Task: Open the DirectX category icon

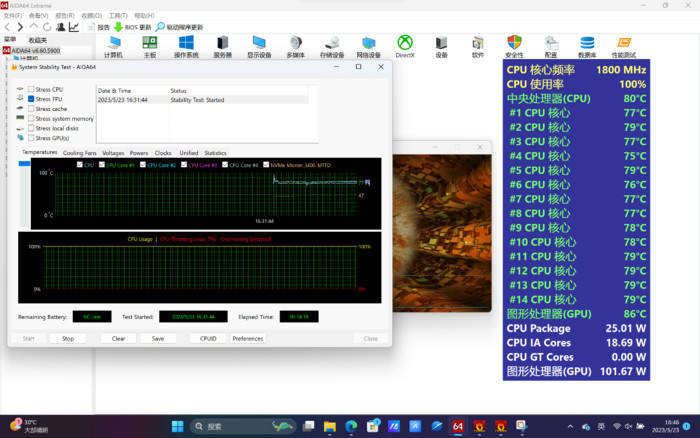Action: [x=405, y=44]
